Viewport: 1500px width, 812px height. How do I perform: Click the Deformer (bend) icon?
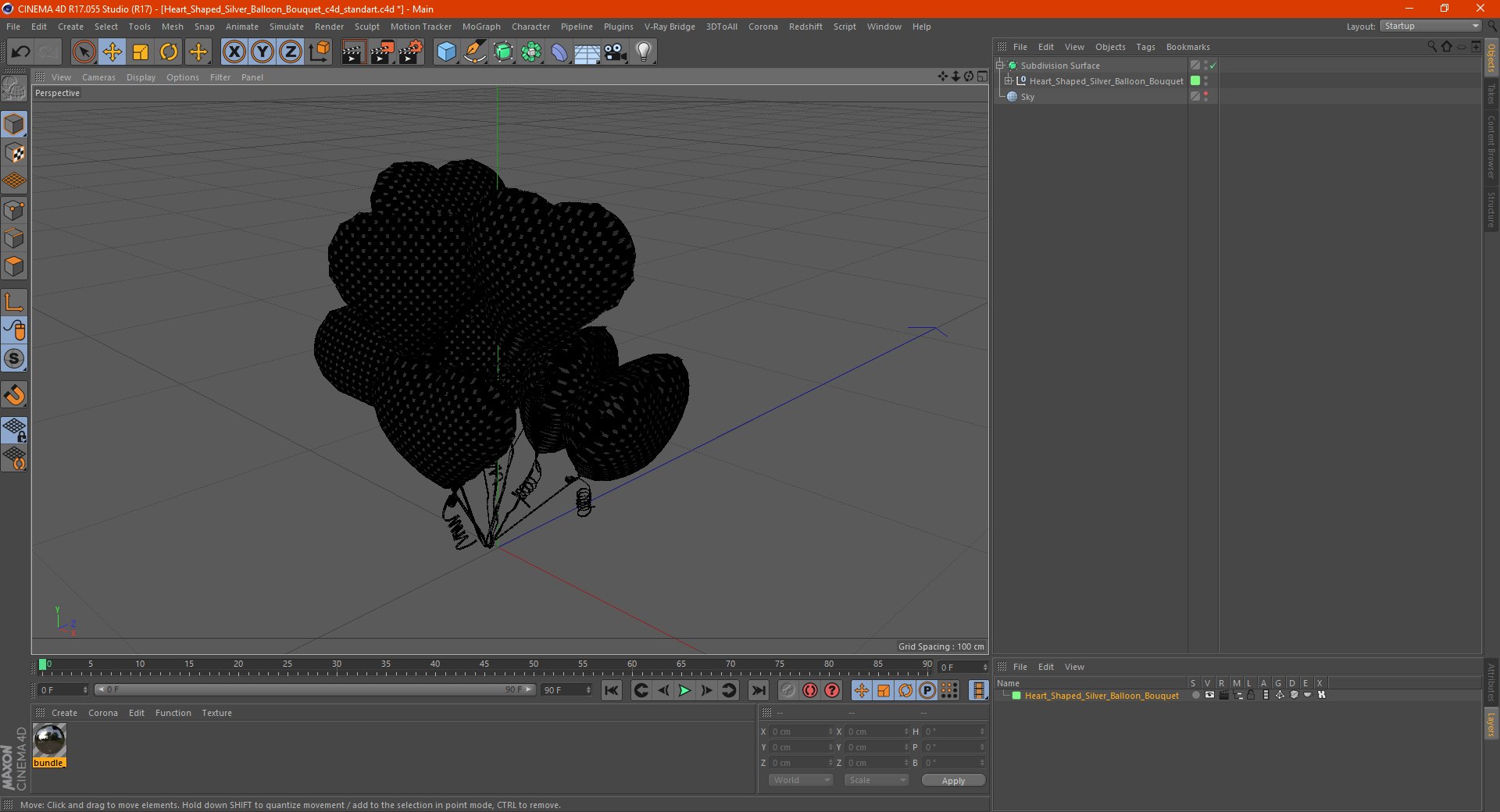(559, 52)
